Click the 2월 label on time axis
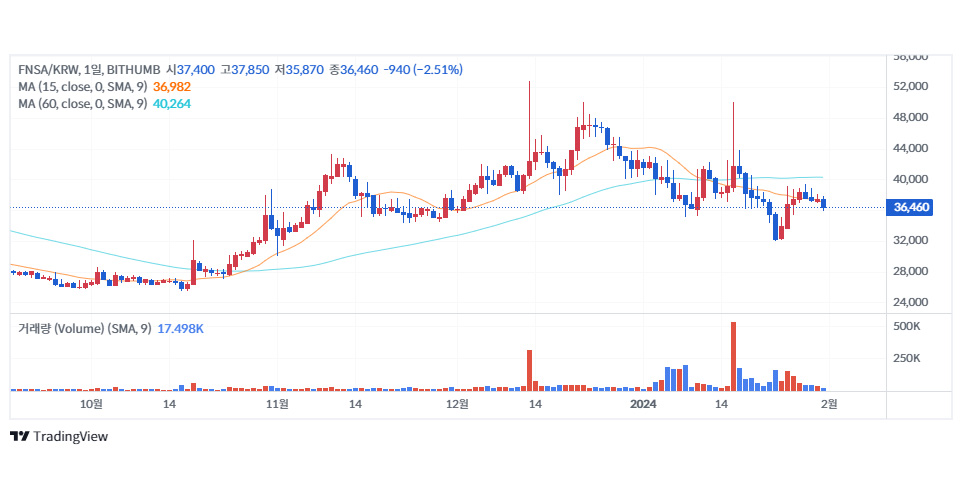960x500 pixels. coord(829,404)
